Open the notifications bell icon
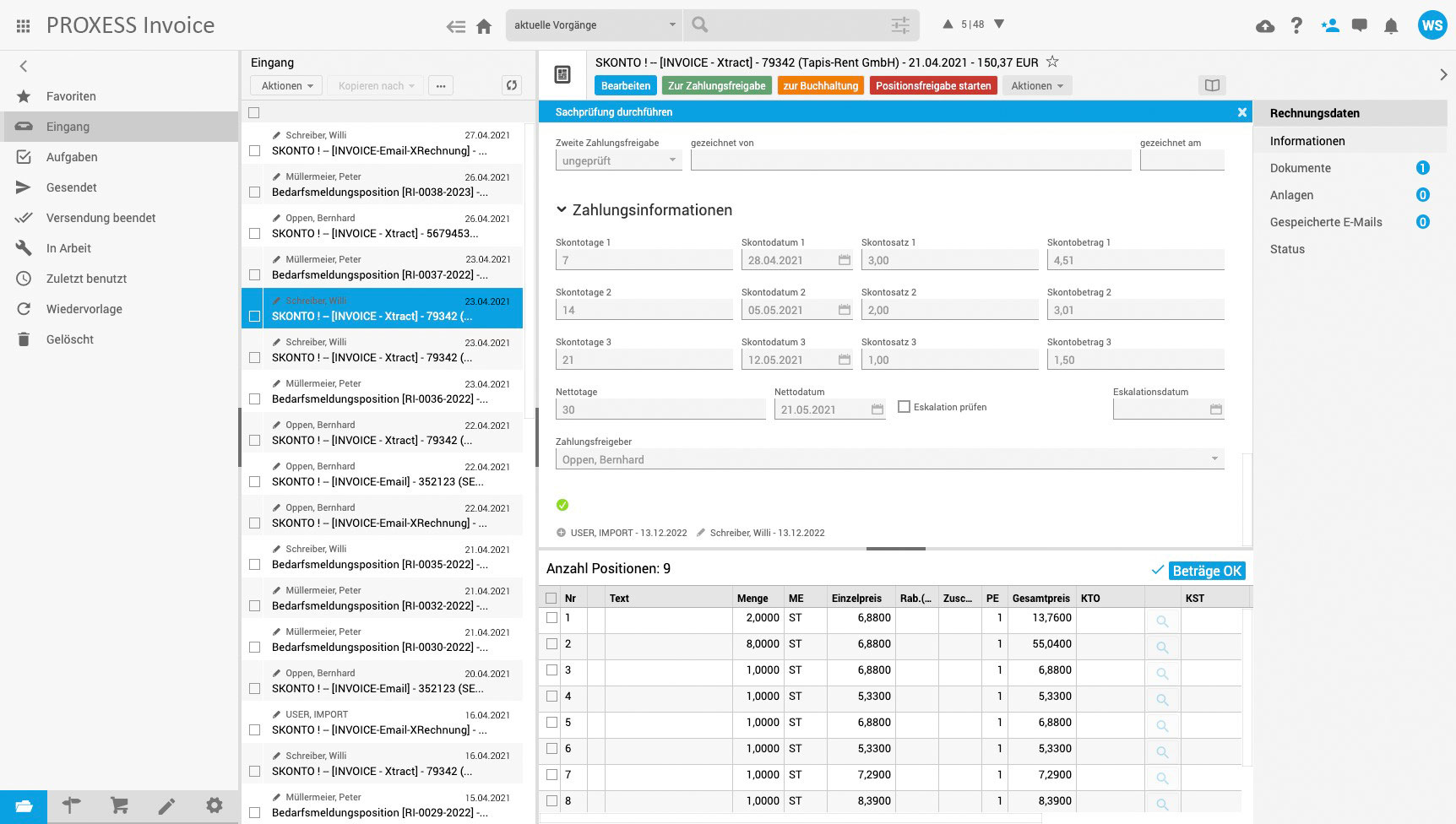The image size is (1456, 824). point(1391,26)
